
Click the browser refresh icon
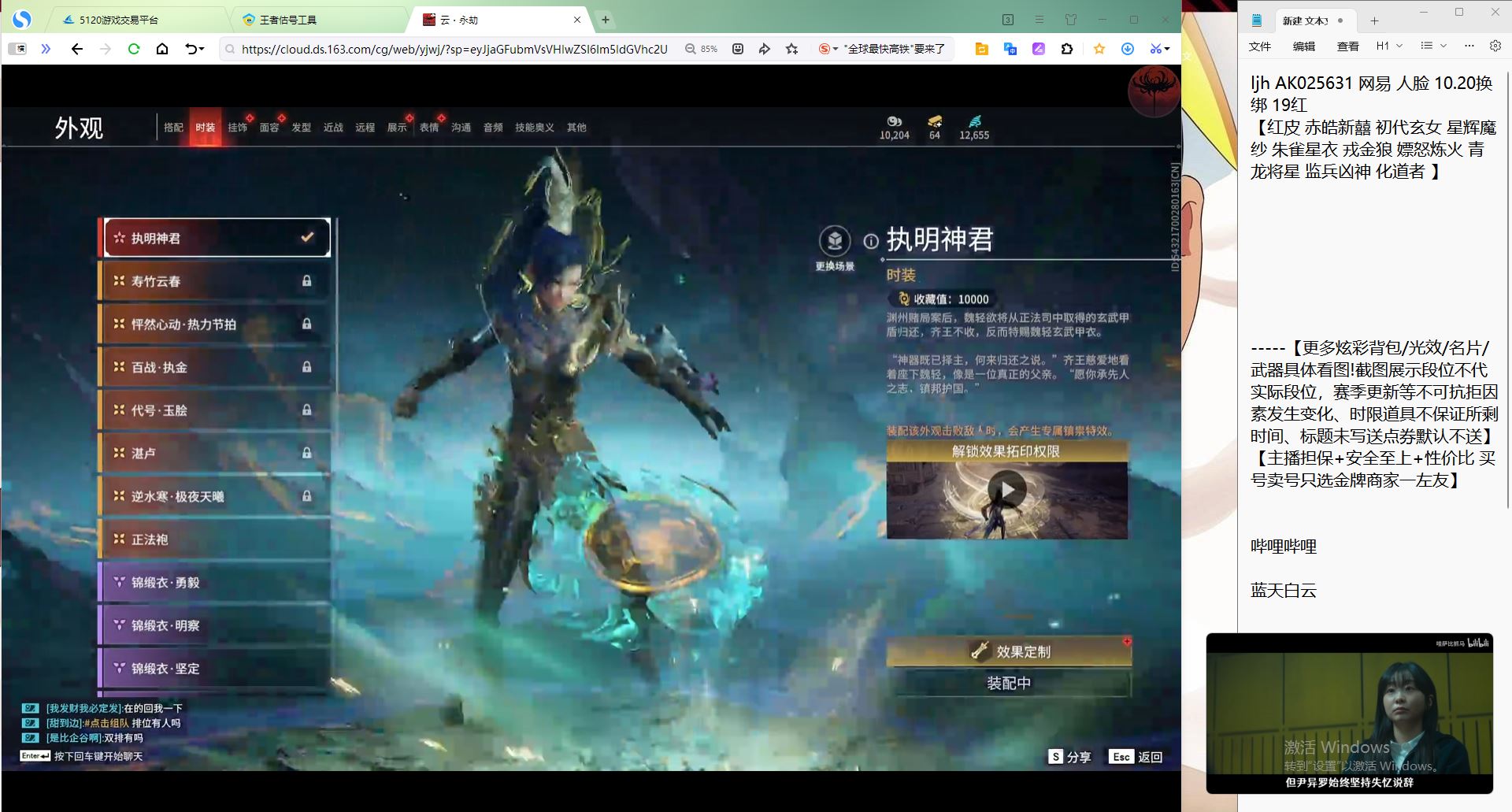click(x=134, y=49)
